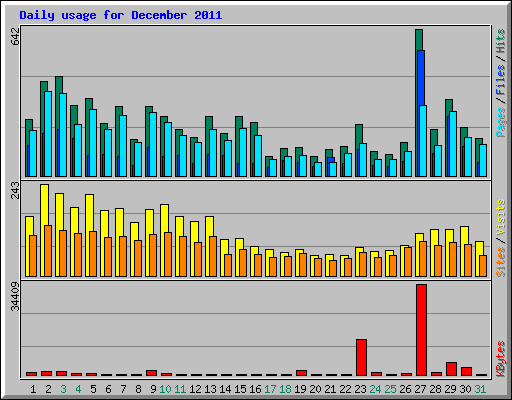Select day 23 label on the x-axis
Screen dimensions: 512x400
pos(360,389)
